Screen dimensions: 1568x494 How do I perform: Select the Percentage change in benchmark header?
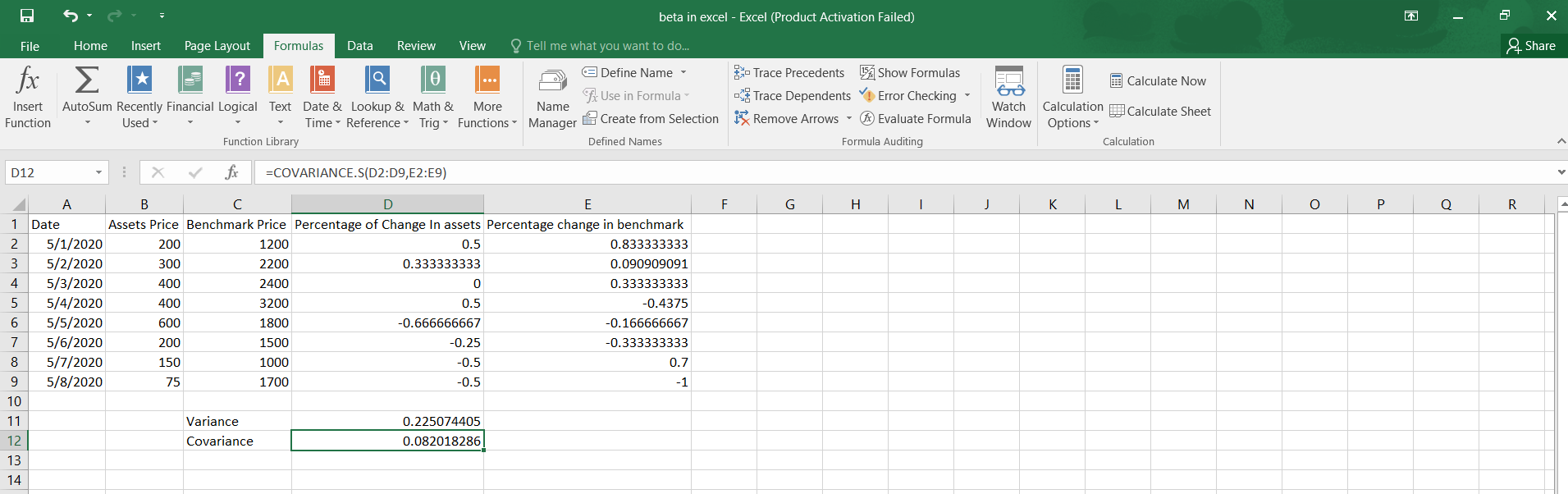(x=587, y=224)
